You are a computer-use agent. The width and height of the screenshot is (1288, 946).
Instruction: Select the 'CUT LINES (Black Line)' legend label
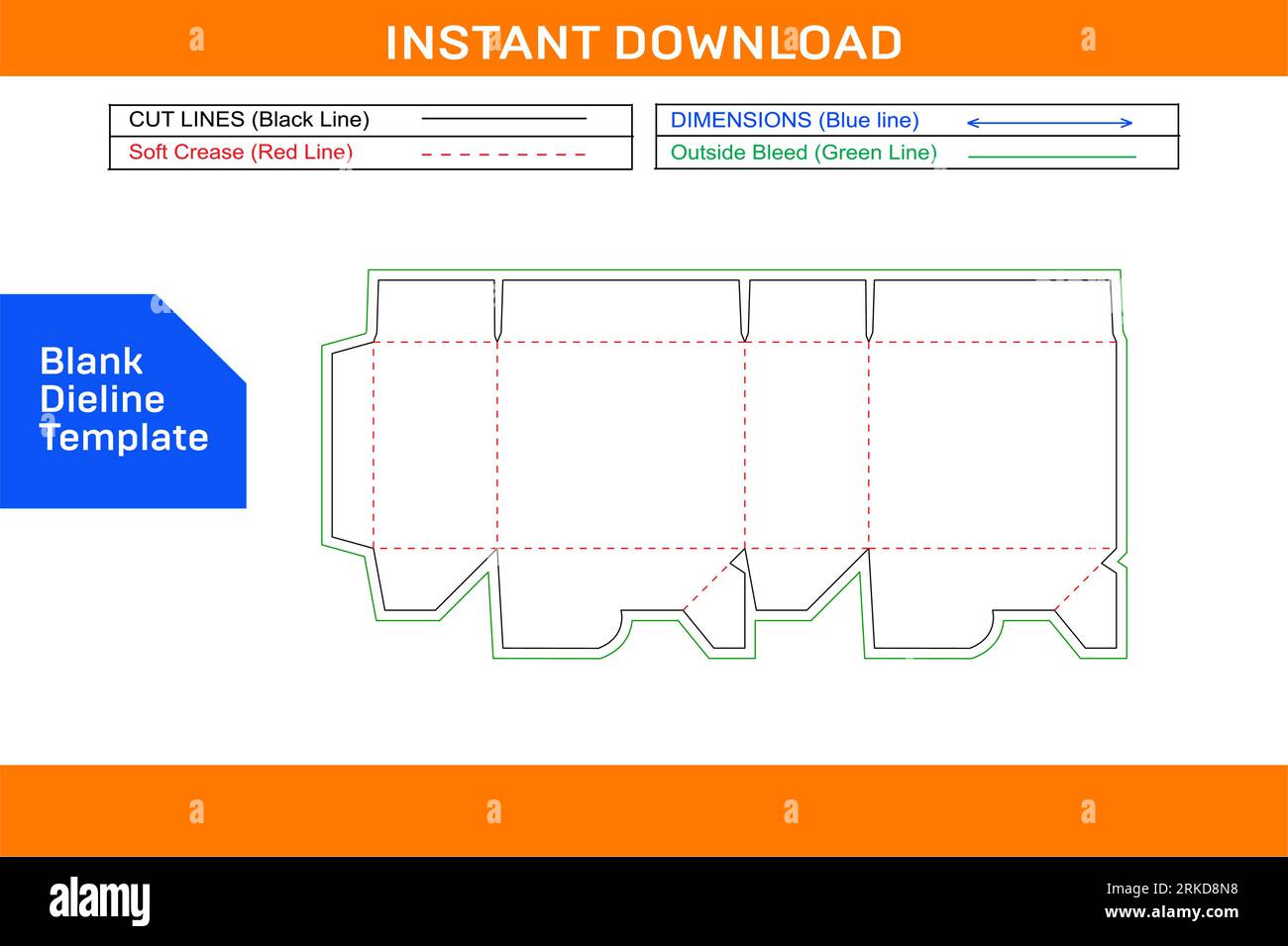[x=249, y=120]
